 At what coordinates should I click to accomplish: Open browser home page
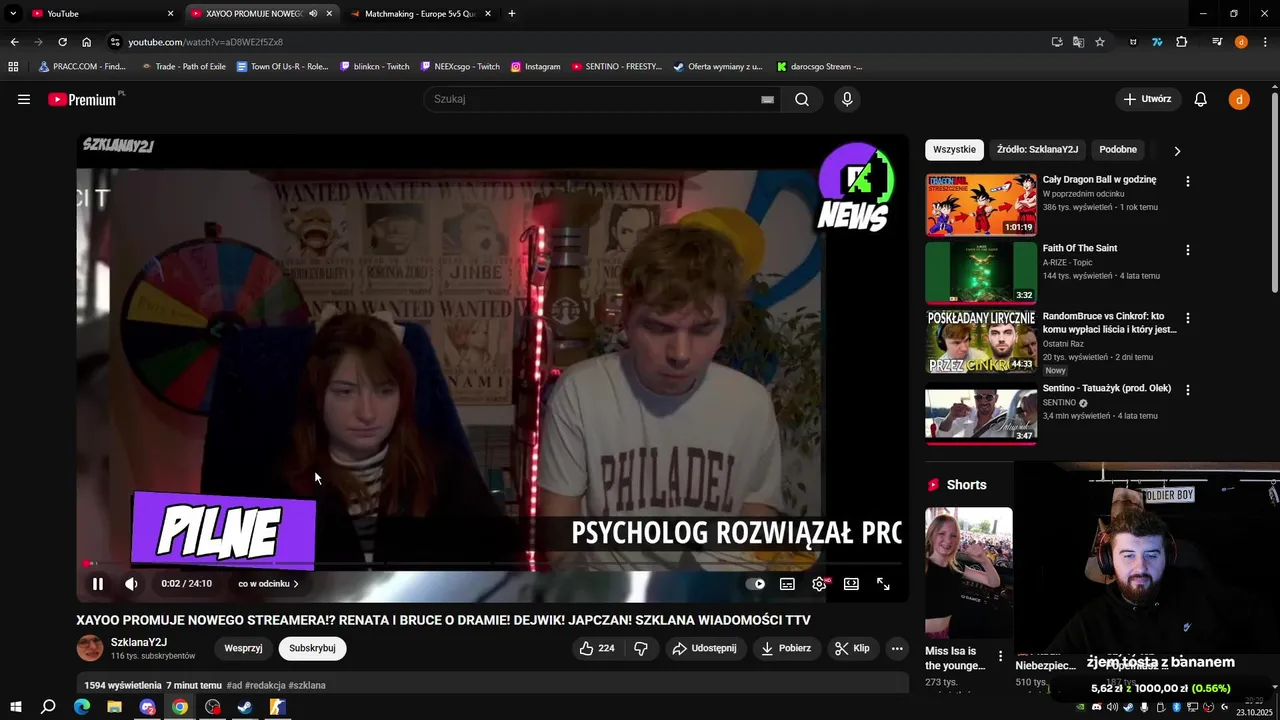pos(87,42)
